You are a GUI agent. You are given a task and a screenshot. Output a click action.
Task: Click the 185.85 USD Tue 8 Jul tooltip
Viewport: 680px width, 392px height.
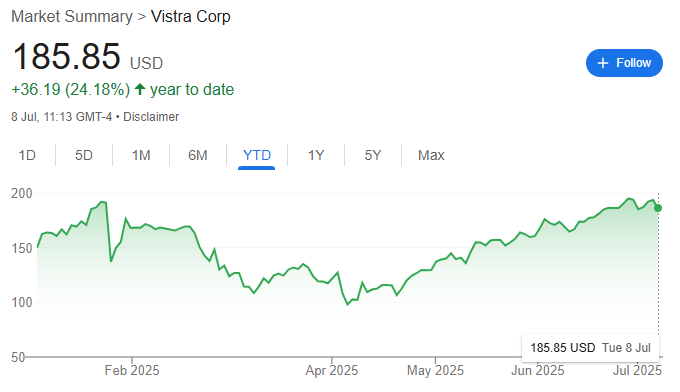[x=590, y=348]
